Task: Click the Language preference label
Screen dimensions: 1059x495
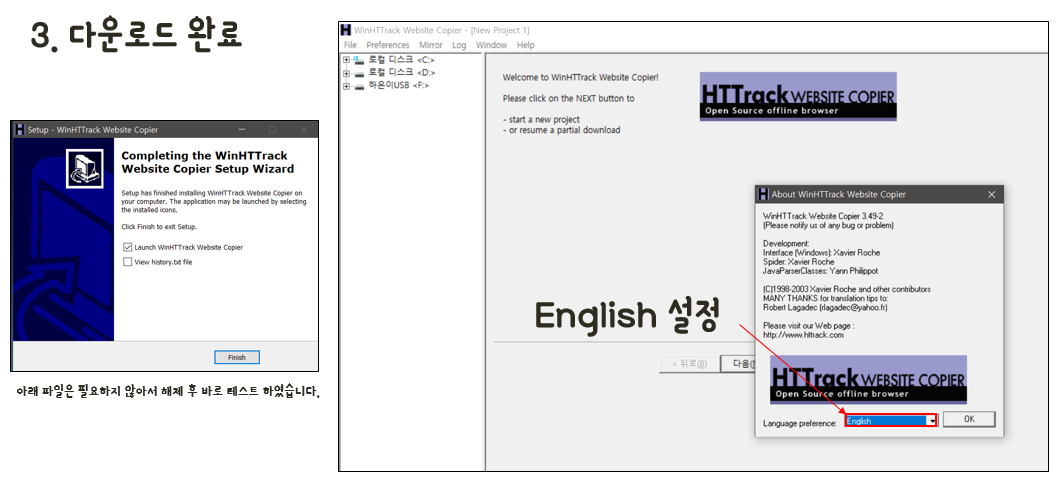Action: pos(800,423)
